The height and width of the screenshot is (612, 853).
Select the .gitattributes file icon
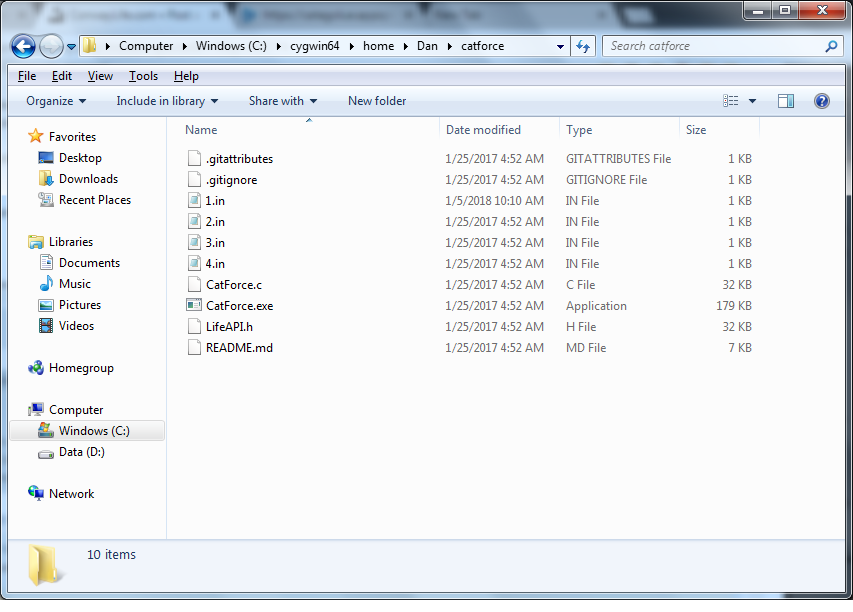(194, 158)
